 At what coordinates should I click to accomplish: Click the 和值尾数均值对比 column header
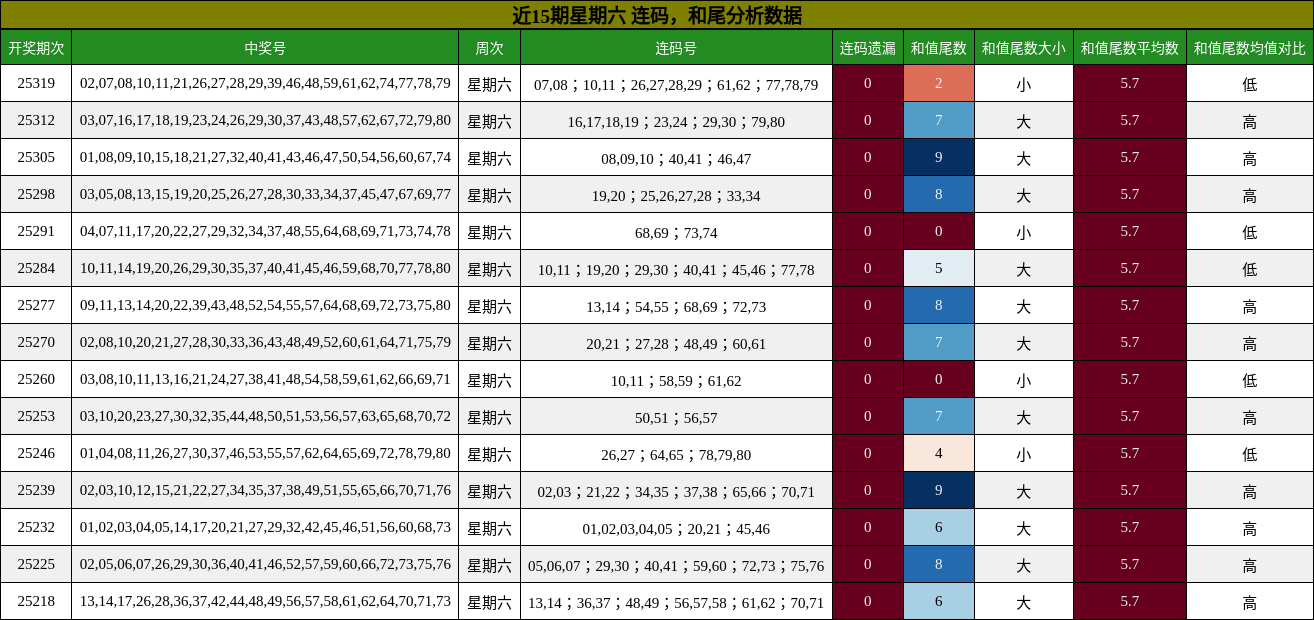point(1248,47)
